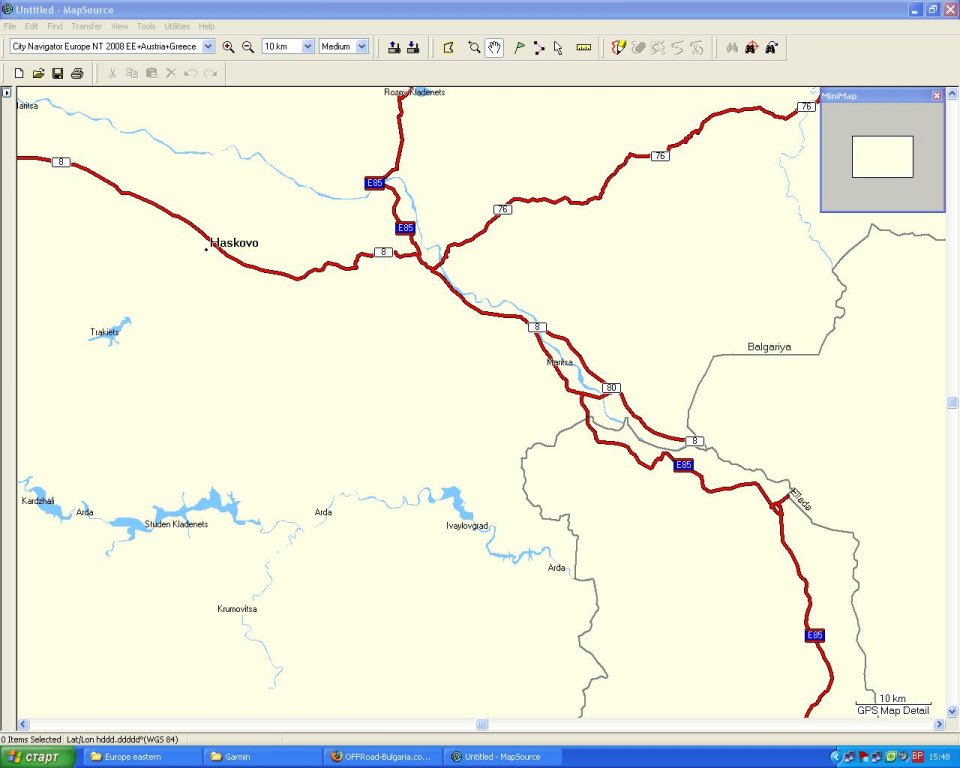960x768 pixels.
Task: Click the Ivaylovgrad label on map
Action: click(x=467, y=526)
